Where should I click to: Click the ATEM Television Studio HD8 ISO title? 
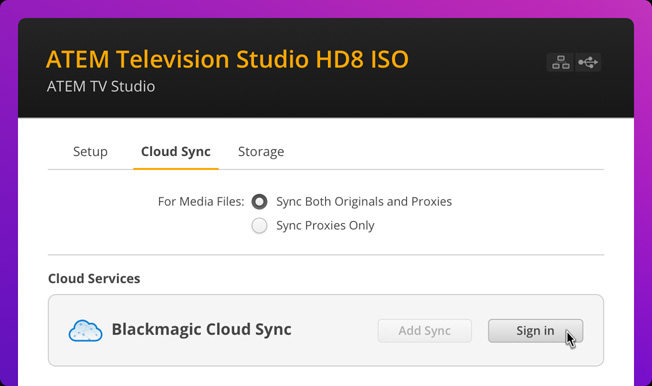(x=227, y=59)
